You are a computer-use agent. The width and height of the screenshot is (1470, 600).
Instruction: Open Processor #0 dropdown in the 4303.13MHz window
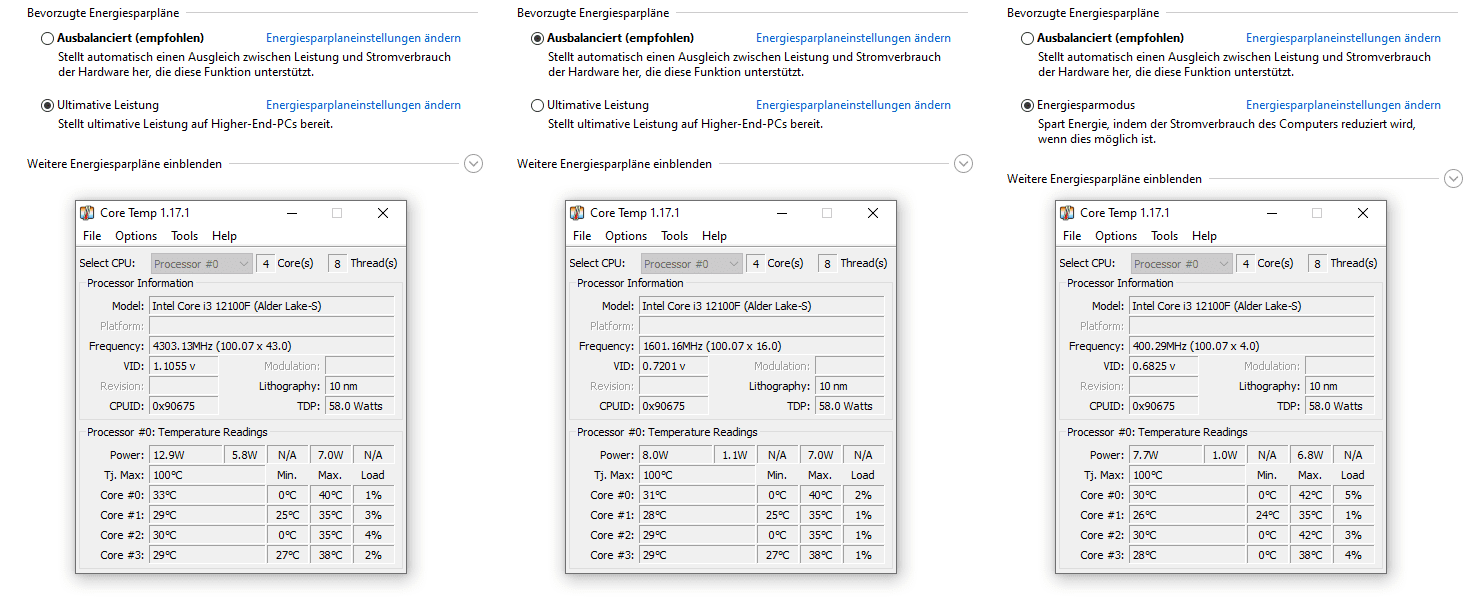pyautogui.click(x=202, y=263)
